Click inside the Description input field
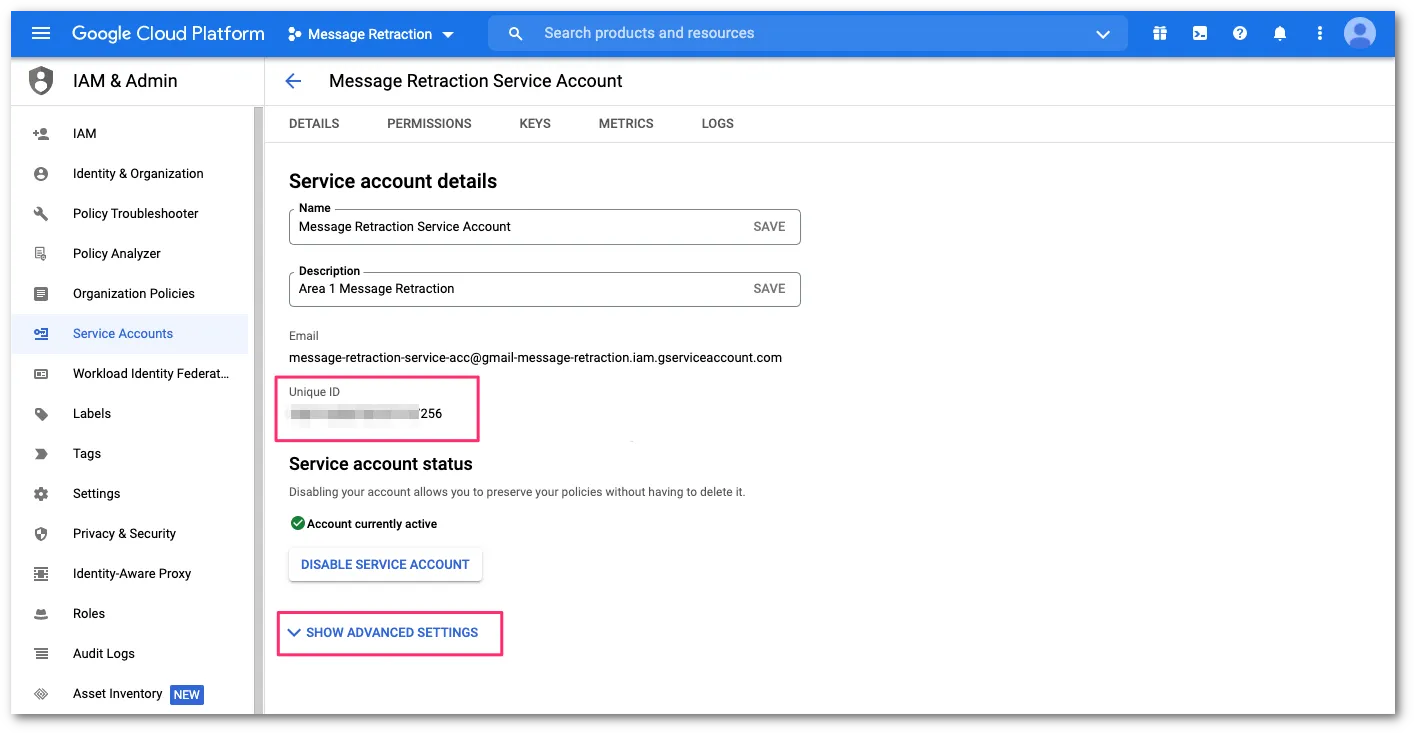The height and width of the screenshot is (733, 1414). [x=500, y=288]
